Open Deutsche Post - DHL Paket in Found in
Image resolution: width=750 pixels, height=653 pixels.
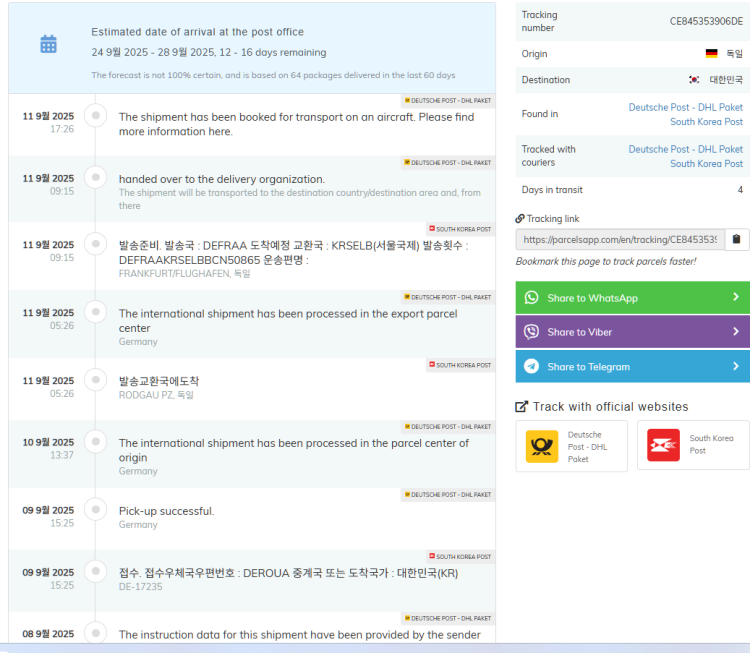pyautogui.click(x=685, y=107)
